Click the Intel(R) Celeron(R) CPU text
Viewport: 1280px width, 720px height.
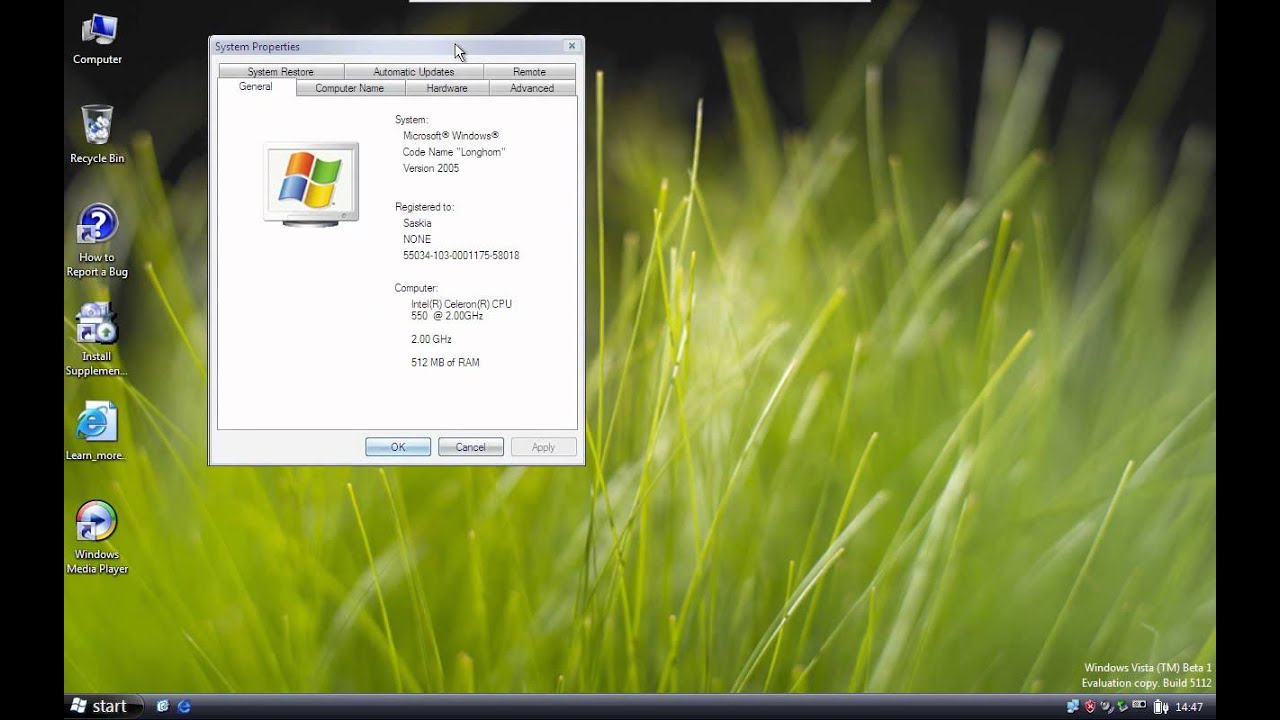461,304
